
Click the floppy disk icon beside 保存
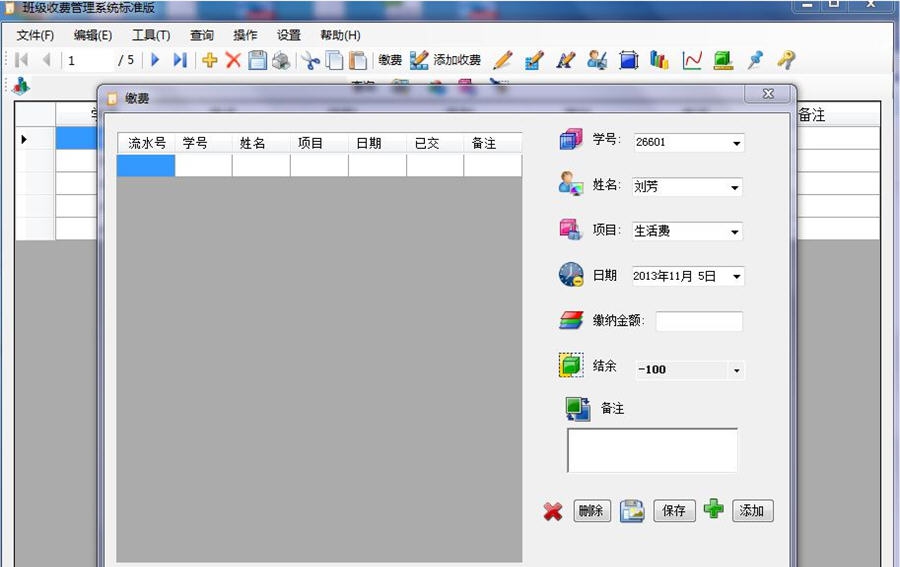(632, 511)
